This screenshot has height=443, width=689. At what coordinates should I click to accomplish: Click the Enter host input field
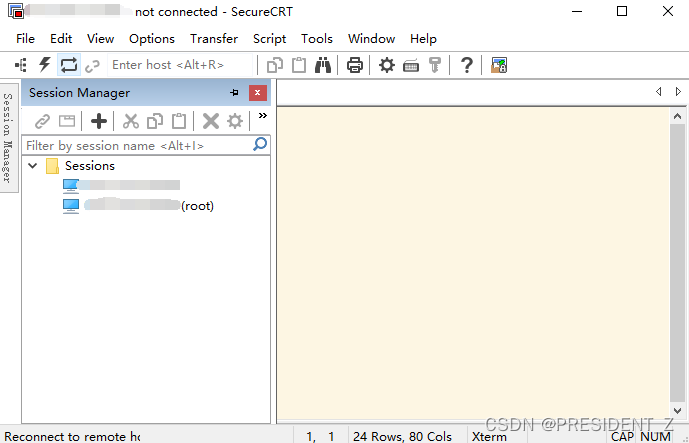coord(180,65)
